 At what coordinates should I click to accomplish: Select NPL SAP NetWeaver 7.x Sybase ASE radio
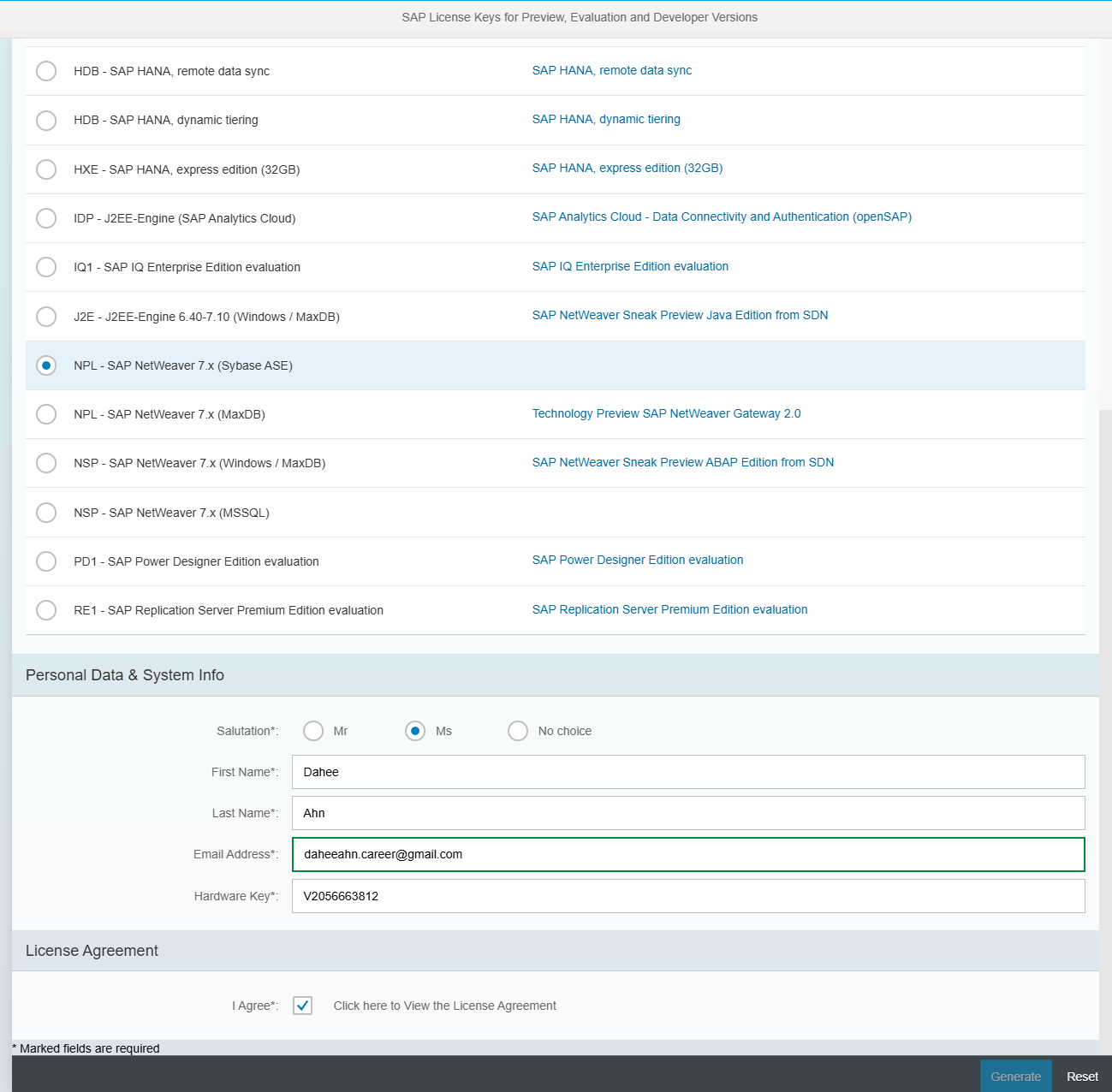(46, 365)
